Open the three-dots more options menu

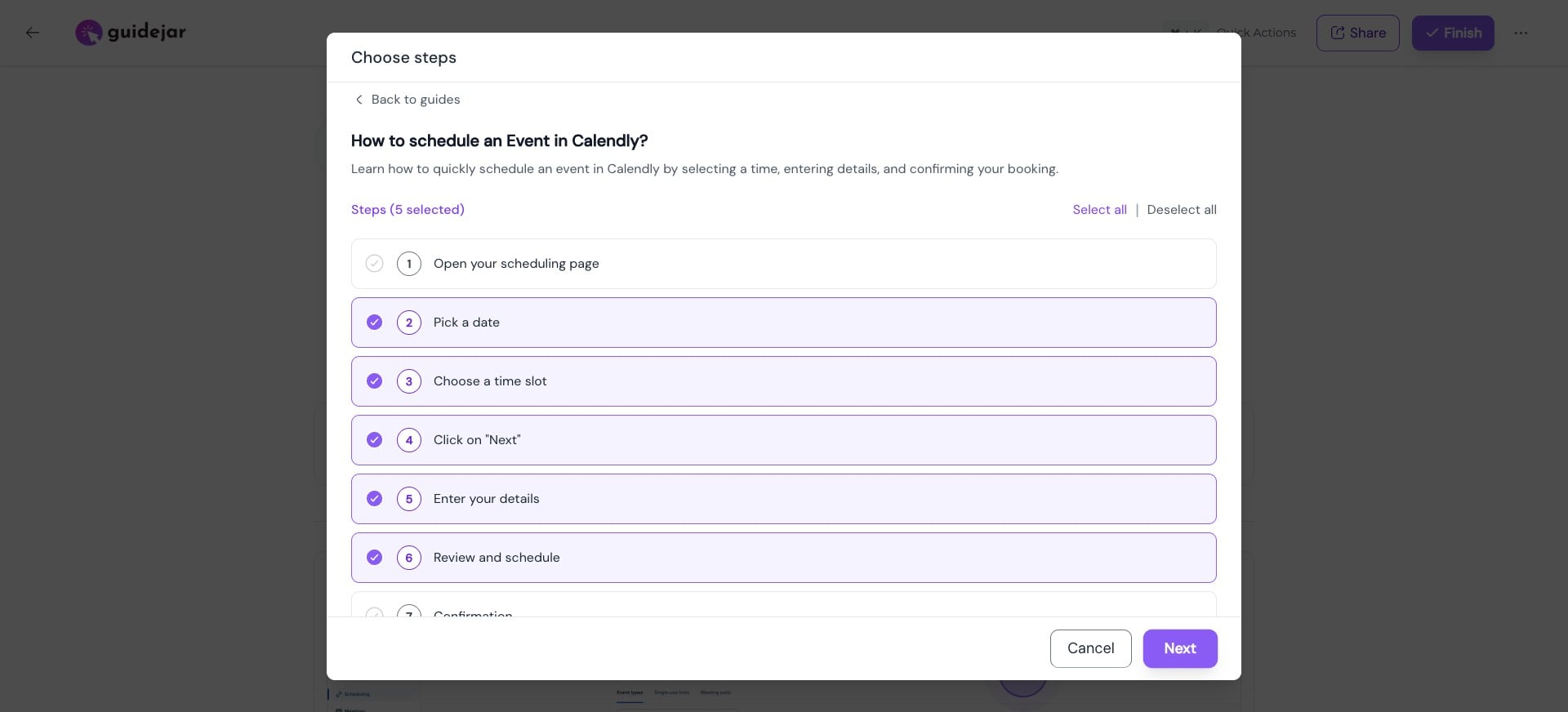point(1521,33)
